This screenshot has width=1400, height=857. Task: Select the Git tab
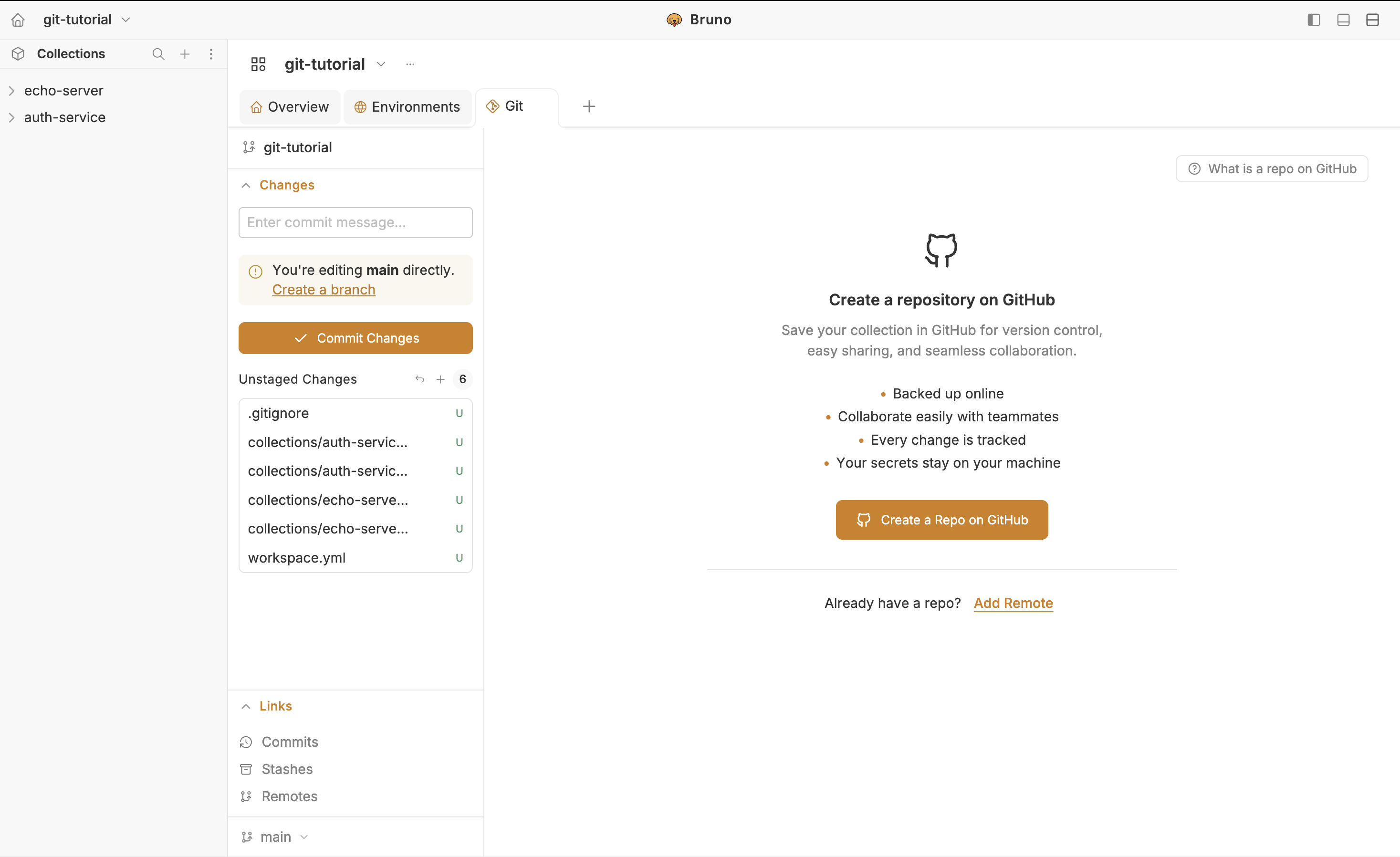[516, 106]
